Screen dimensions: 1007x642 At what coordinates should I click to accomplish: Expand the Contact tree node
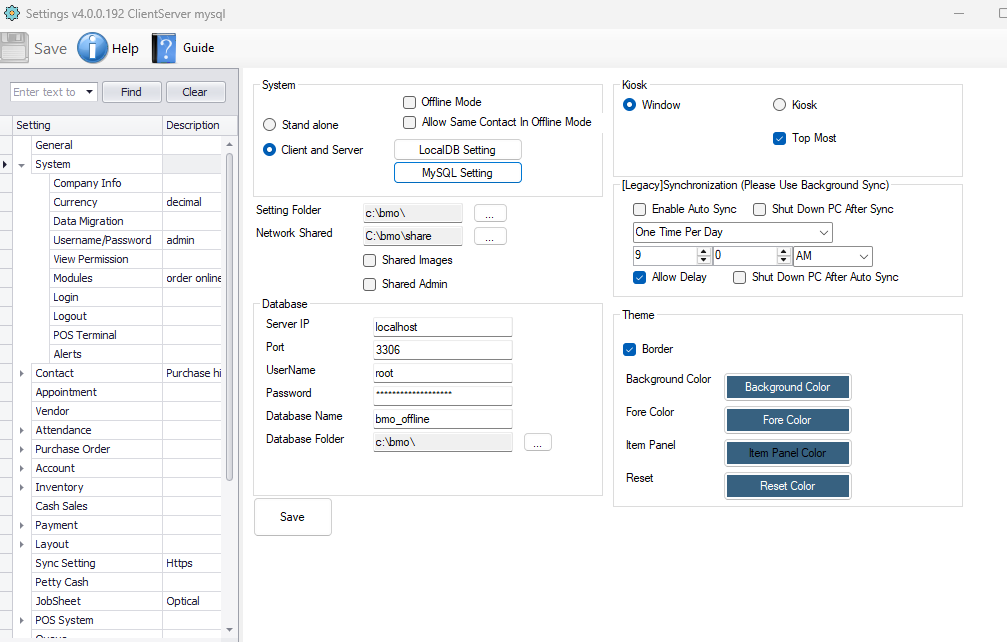point(21,373)
